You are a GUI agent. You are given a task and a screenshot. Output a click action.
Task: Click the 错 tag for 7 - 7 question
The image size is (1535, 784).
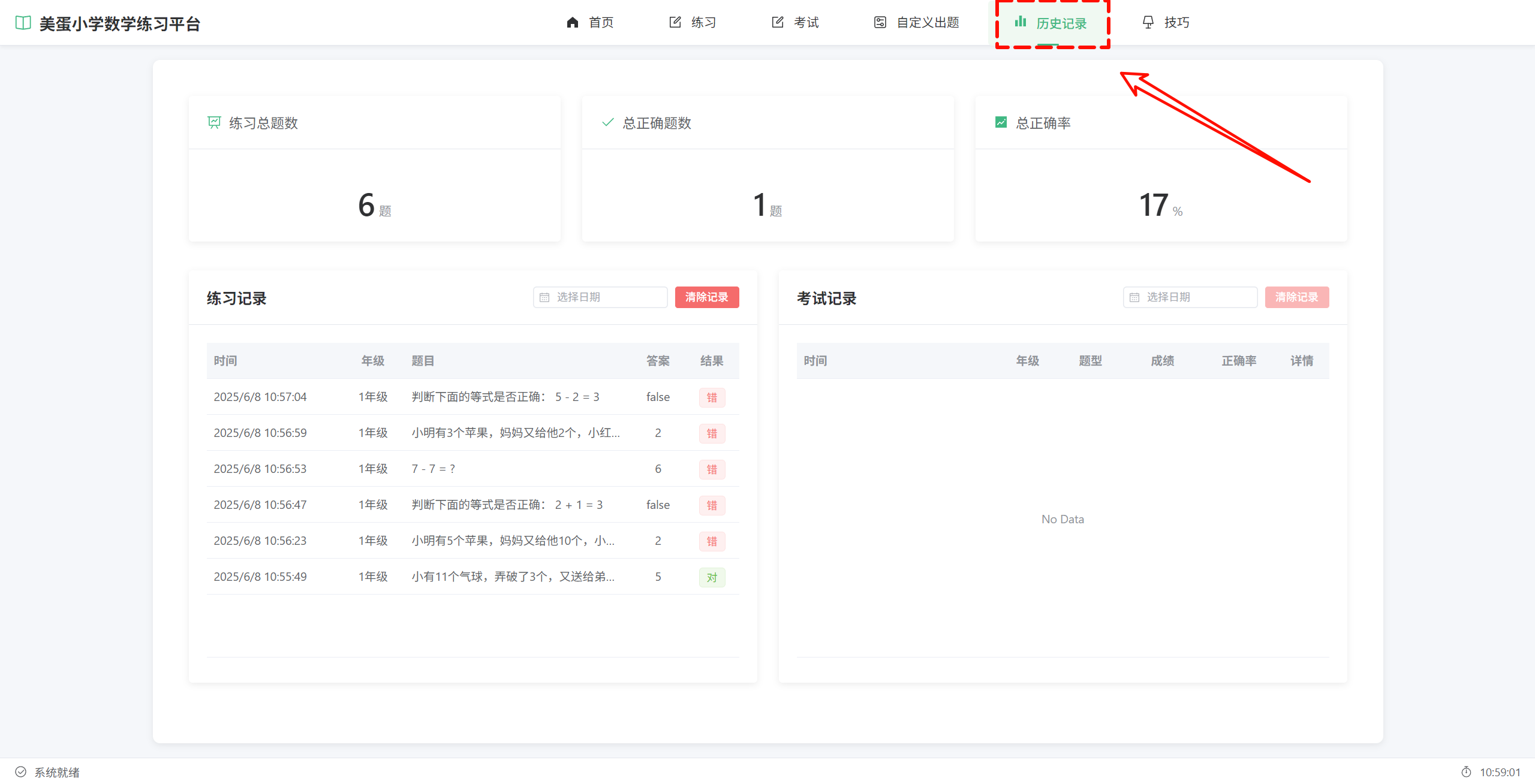[712, 469]
